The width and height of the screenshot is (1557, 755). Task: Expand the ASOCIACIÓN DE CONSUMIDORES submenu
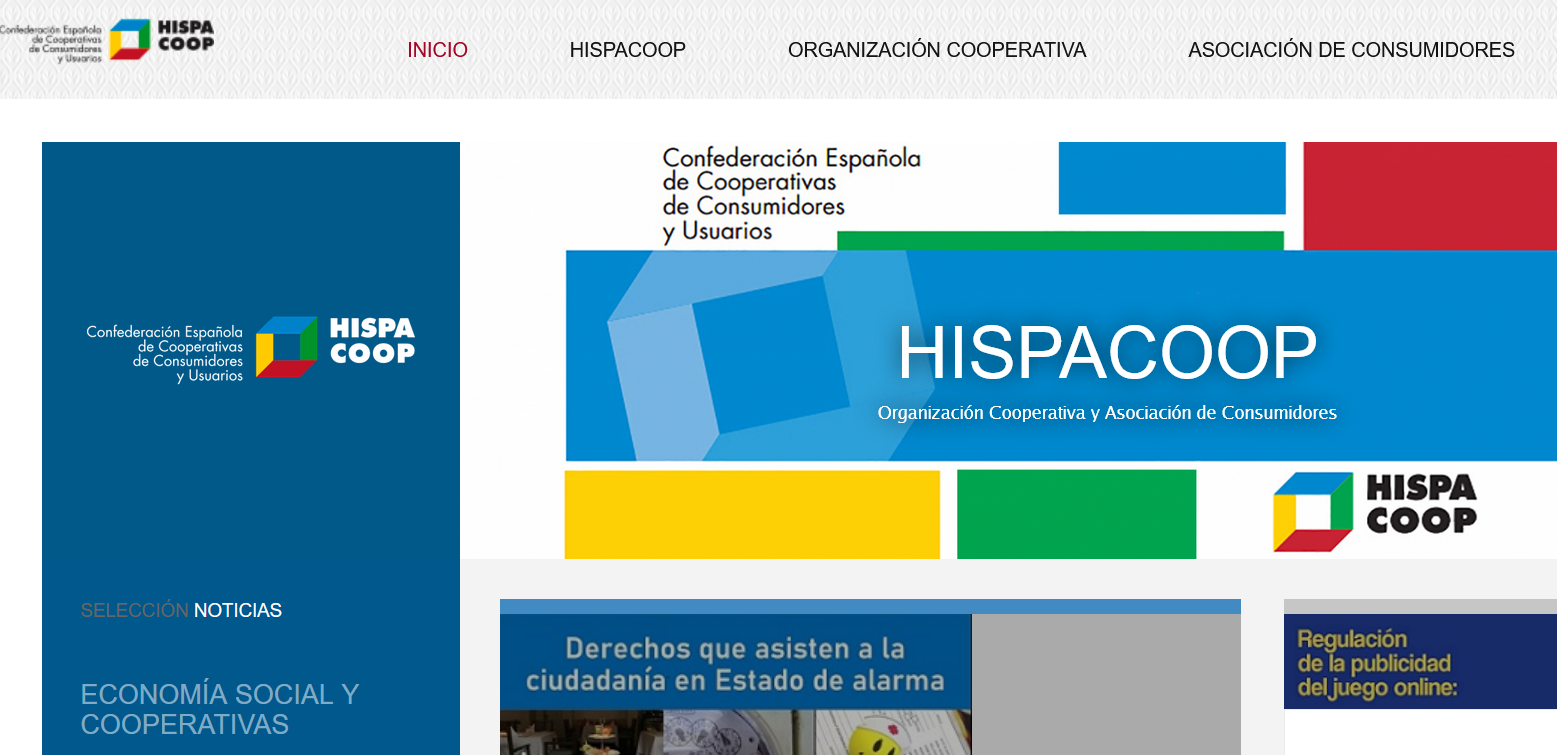point(1350,49)
